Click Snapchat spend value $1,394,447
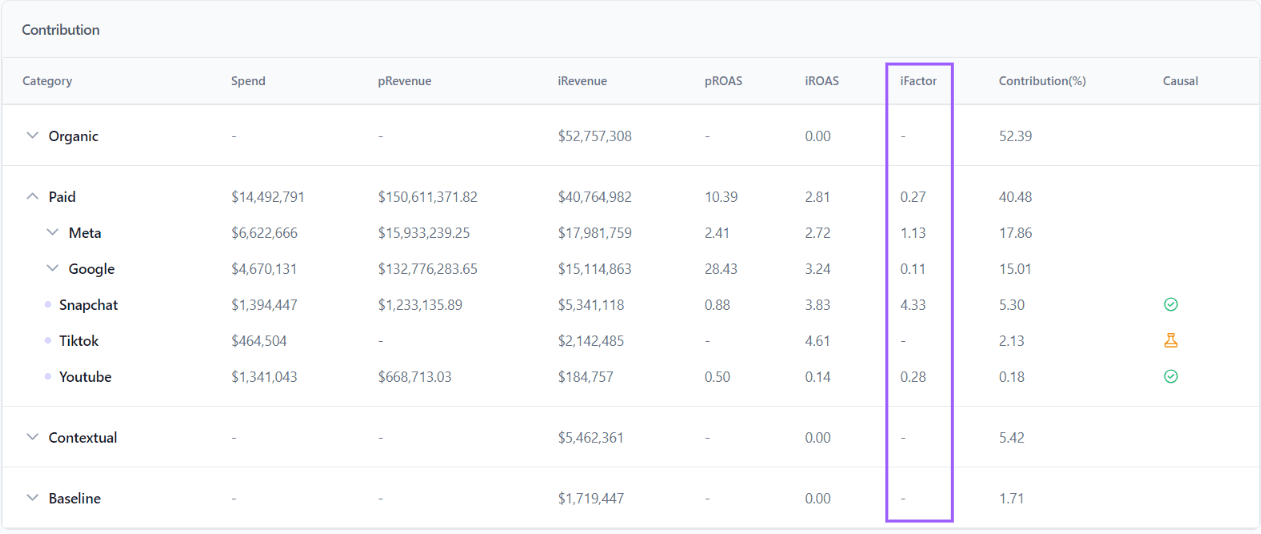 coord(264,305)
